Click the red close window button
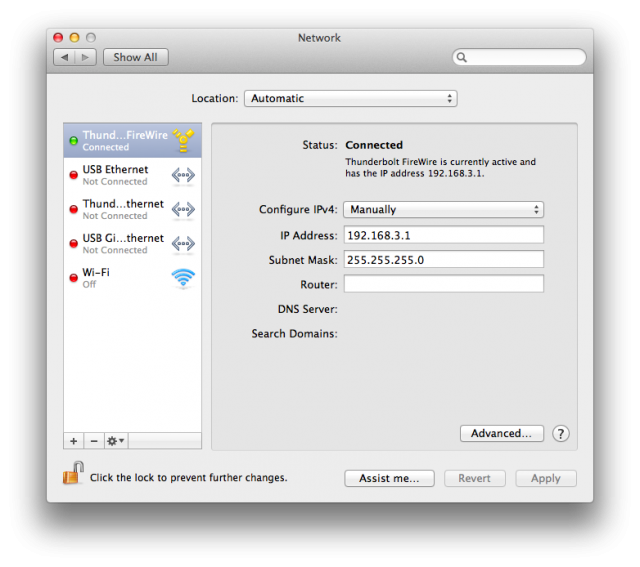Image resolution: width=640 pixels, height=567 pixels. (58, 38)
